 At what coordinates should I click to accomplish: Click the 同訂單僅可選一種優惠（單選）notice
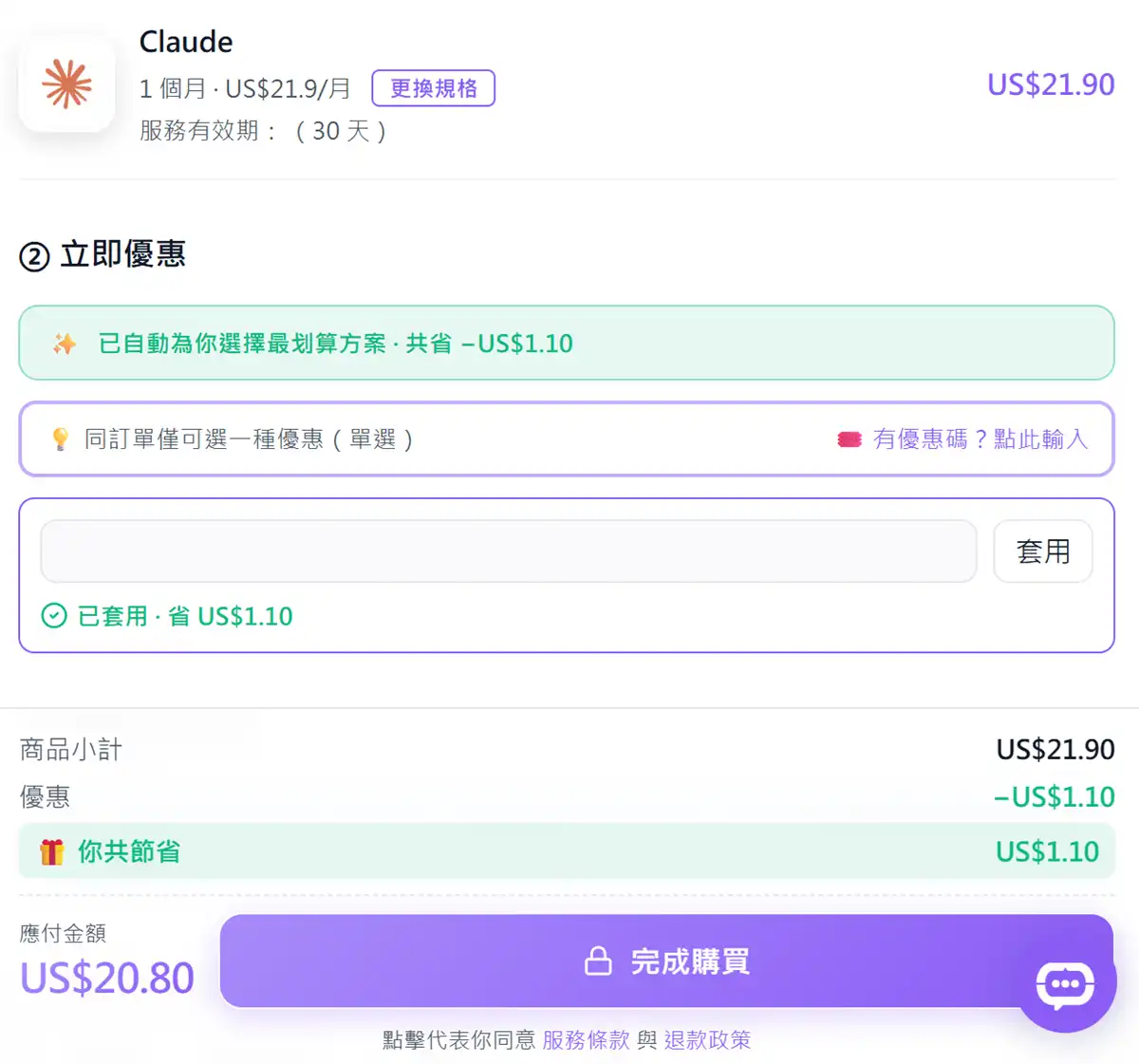point(250,439)
